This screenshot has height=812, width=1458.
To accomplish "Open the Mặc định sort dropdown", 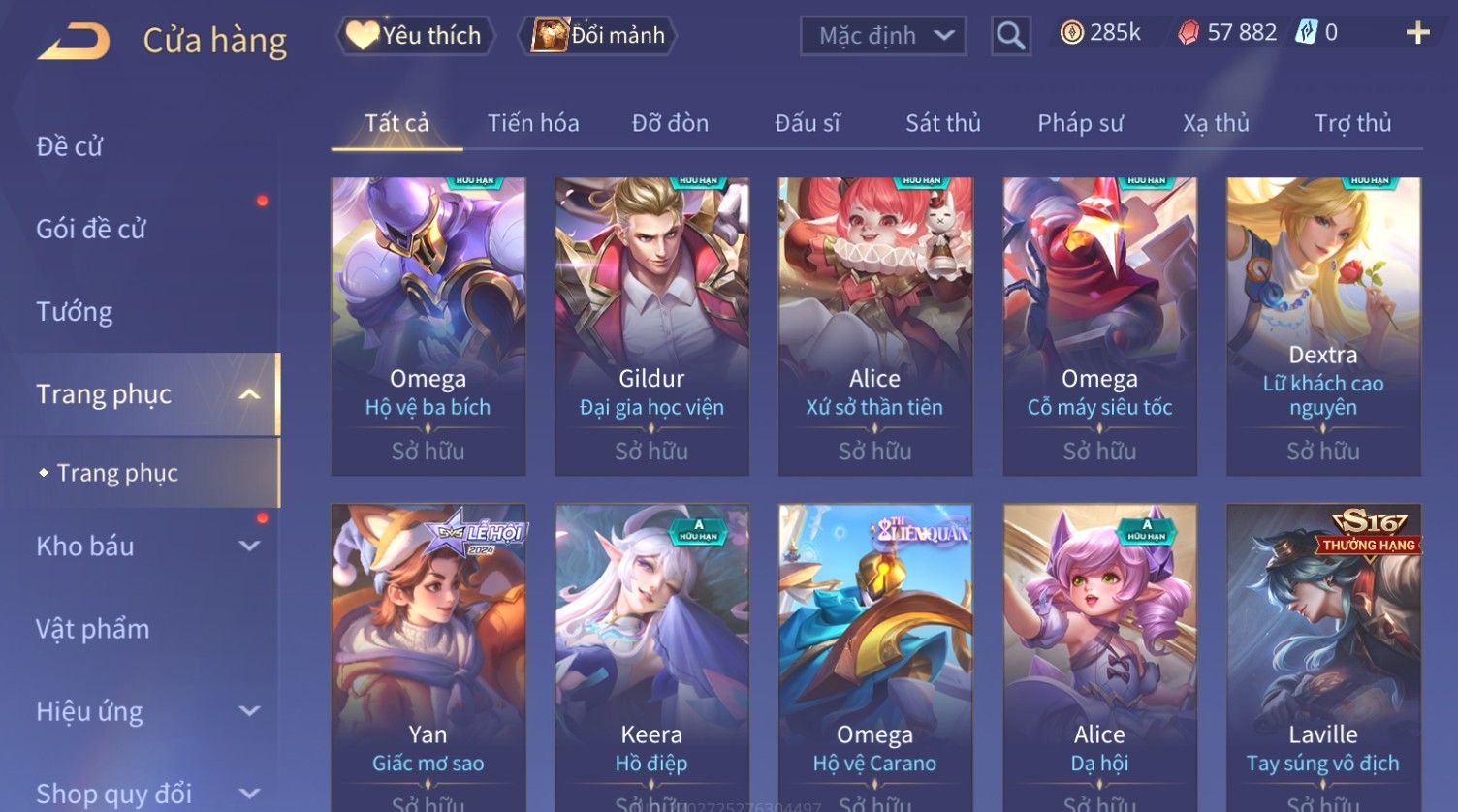I will (883, 37).
